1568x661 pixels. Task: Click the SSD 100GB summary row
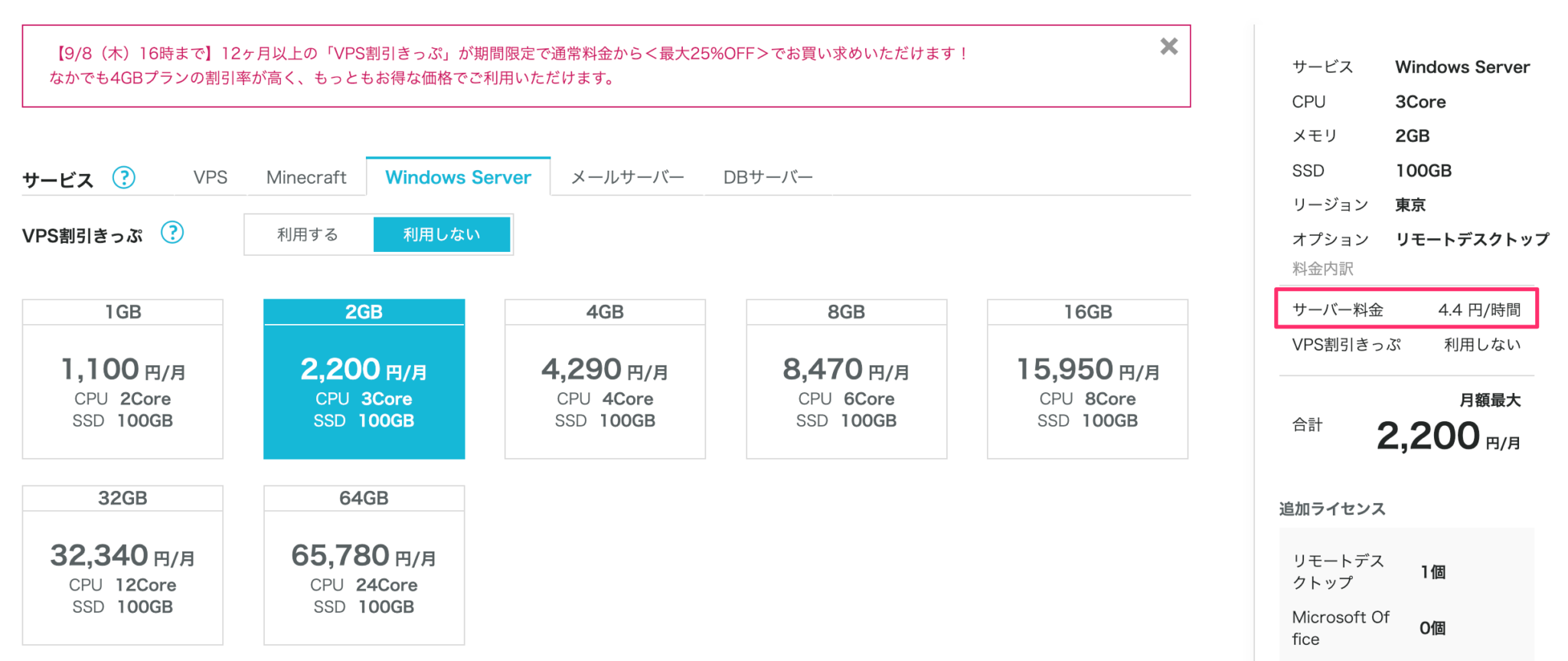click(1372, 170)
